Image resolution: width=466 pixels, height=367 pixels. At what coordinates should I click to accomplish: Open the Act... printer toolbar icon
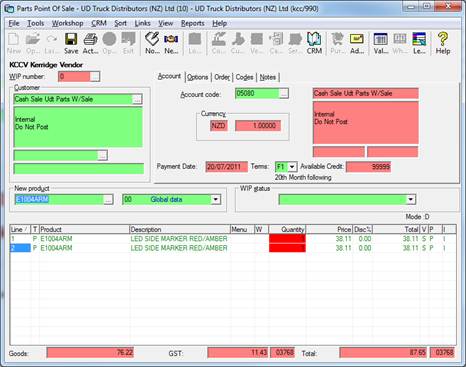click(90, 43)
